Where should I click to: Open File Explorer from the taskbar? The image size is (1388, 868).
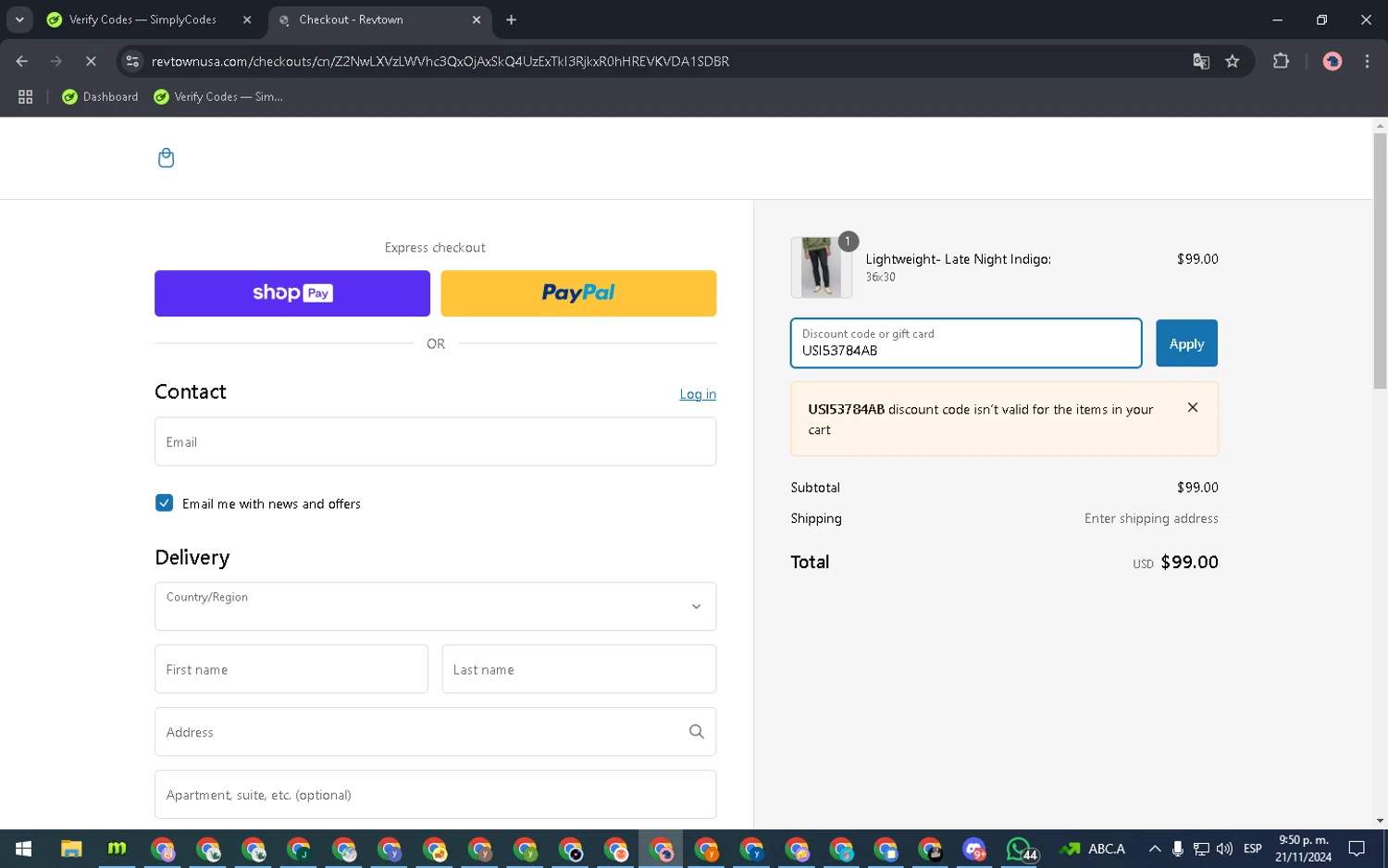point(71,849)
